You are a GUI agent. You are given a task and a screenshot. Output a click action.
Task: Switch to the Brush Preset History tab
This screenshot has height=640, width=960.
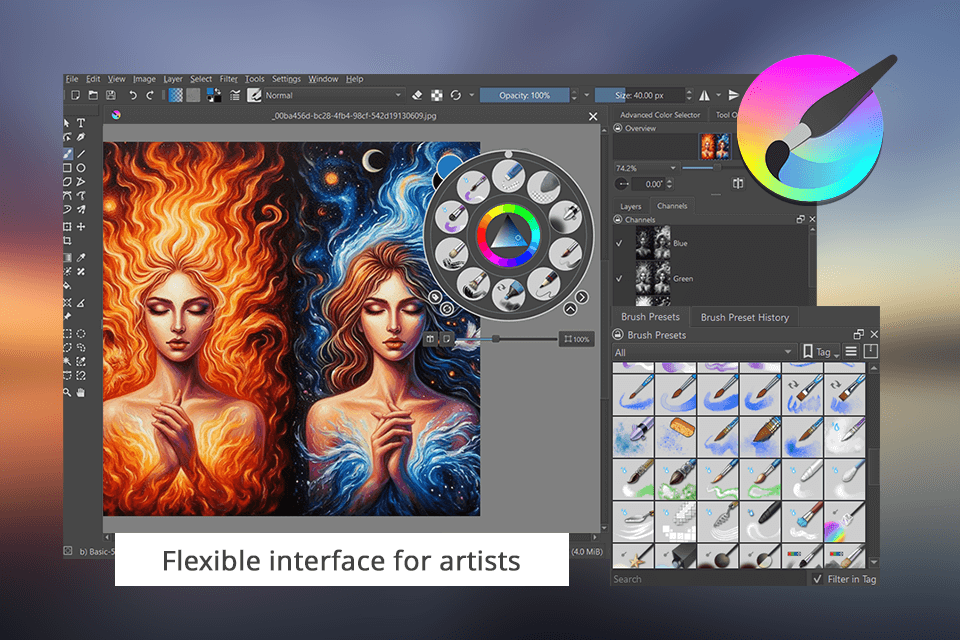744,317
